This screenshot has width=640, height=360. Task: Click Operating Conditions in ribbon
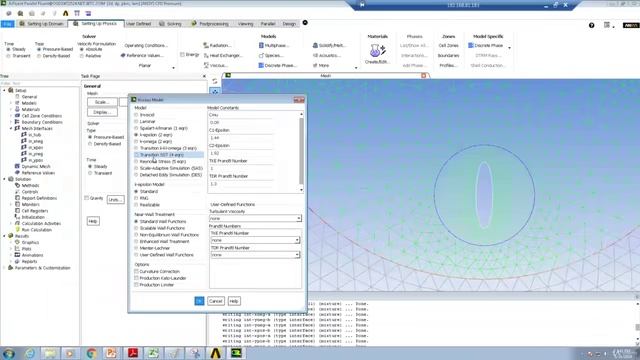(x=146, y=45)
